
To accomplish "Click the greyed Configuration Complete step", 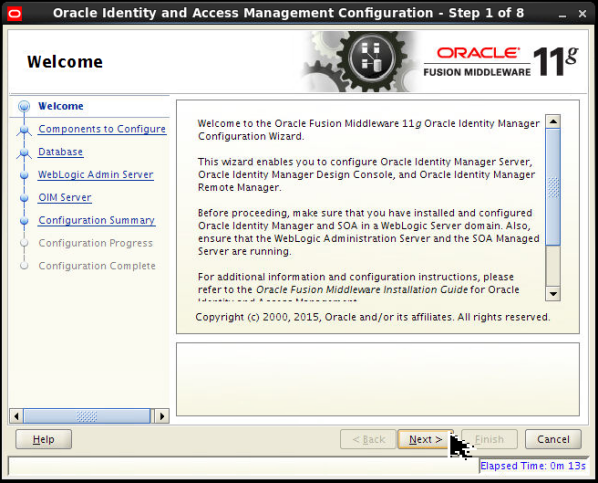I will (x=97, y=266).
